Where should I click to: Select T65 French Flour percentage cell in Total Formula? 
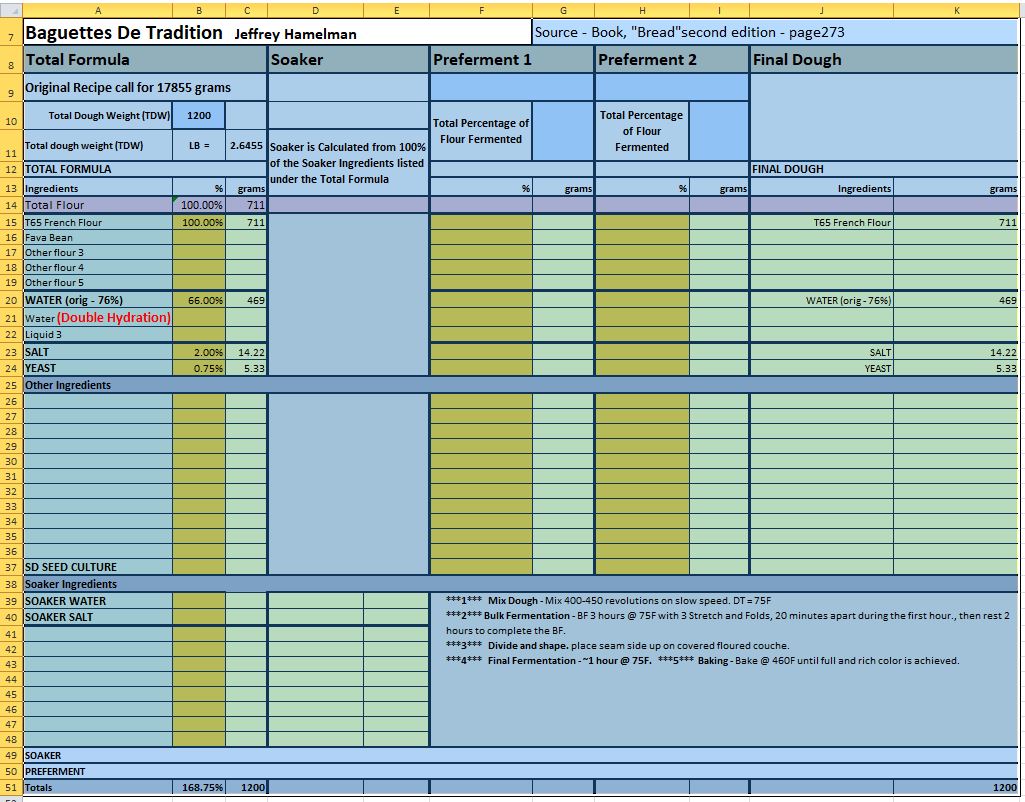point(199,222)
